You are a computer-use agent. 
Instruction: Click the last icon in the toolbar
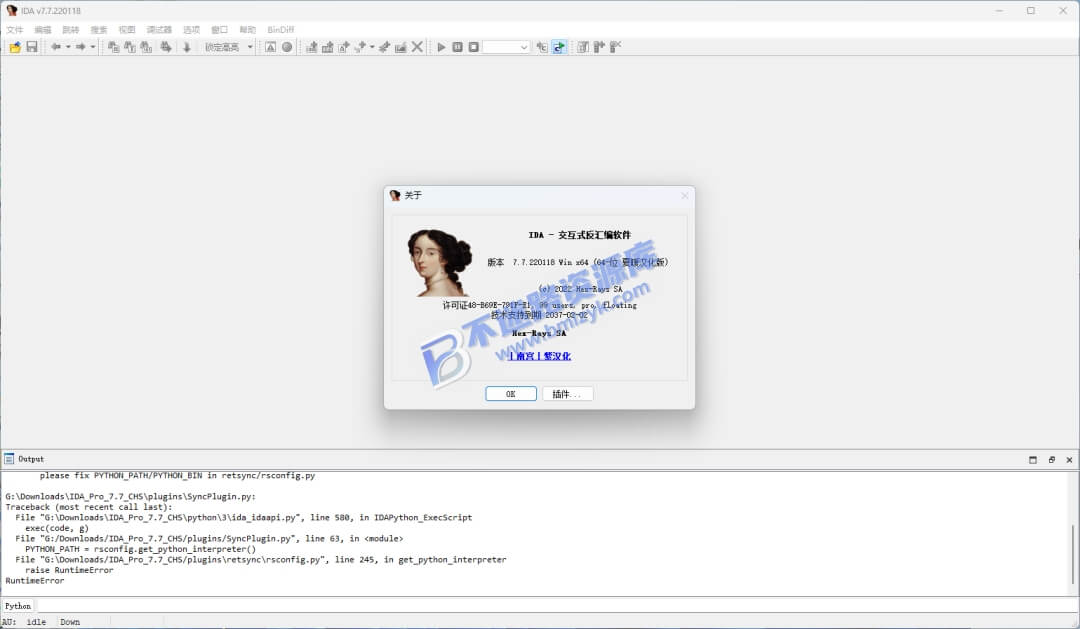(x=616, y=47)
